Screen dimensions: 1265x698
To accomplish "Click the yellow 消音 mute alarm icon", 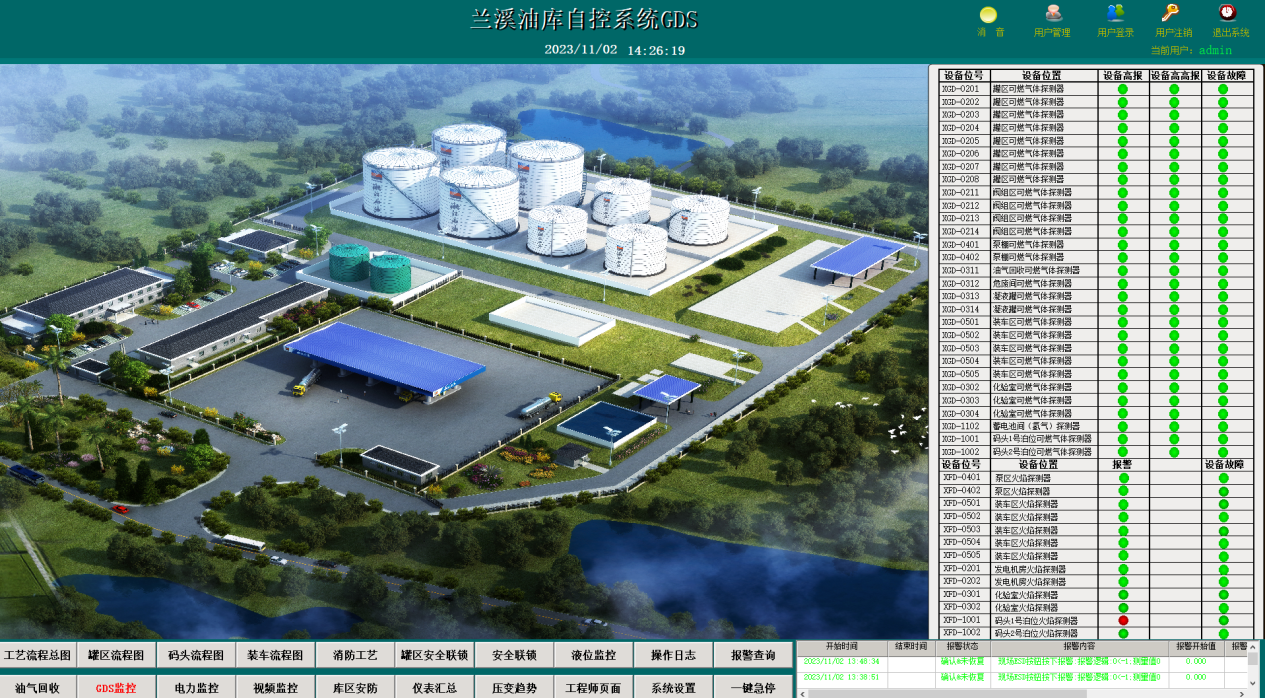I will tap(988, 15).
